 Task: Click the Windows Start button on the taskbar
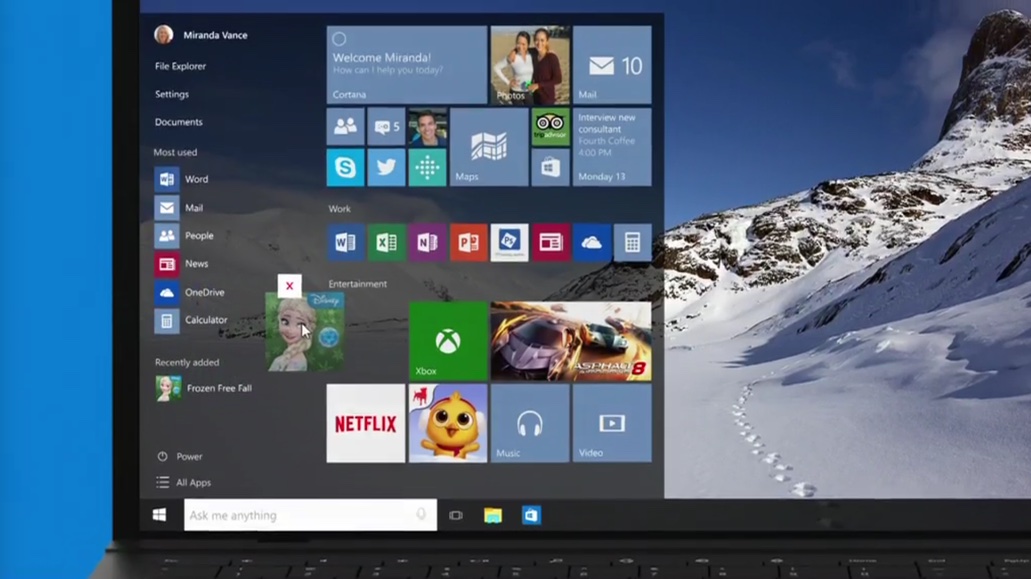tap(159, 515)
